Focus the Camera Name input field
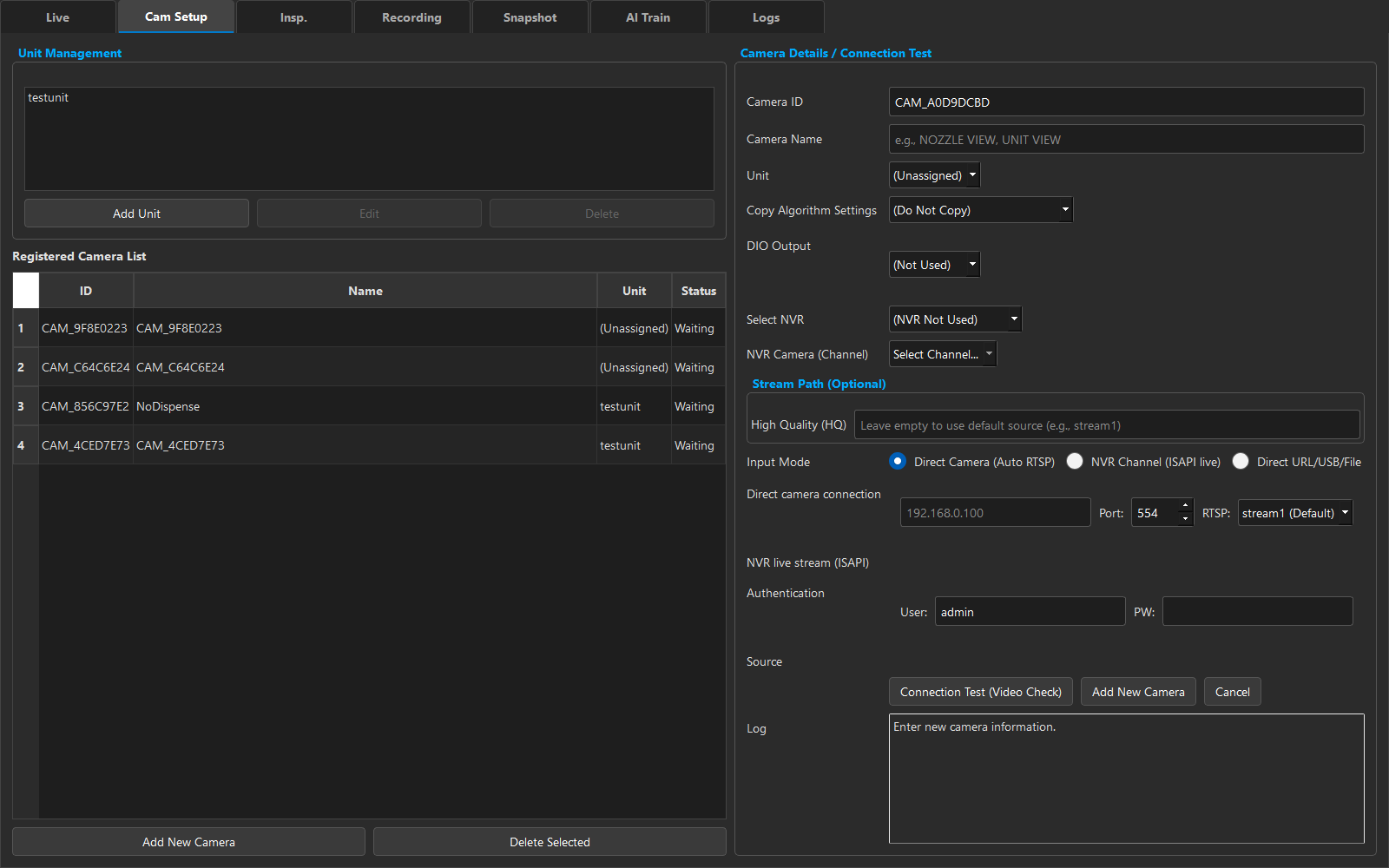Viewport: 1389px width, 868px height. (x=1127, y=139)
